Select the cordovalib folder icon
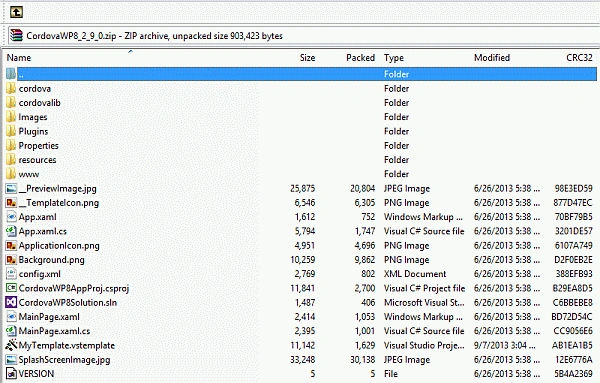The width and height of the screenshot is (600, 383). click(x=11, y=103)
